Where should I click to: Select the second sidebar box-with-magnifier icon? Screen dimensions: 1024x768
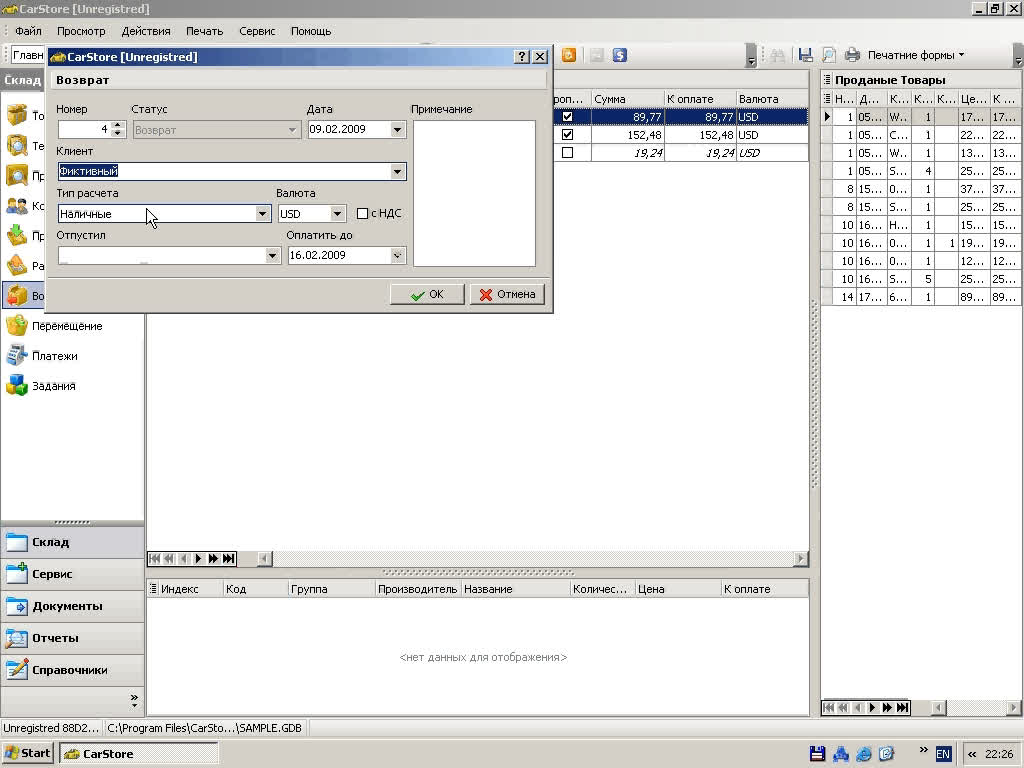coord(17,145)
